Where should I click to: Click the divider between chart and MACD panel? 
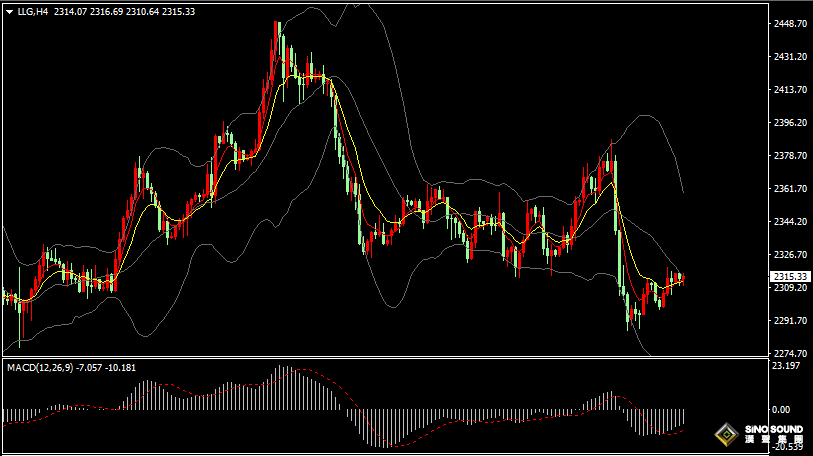pos(380,358)
